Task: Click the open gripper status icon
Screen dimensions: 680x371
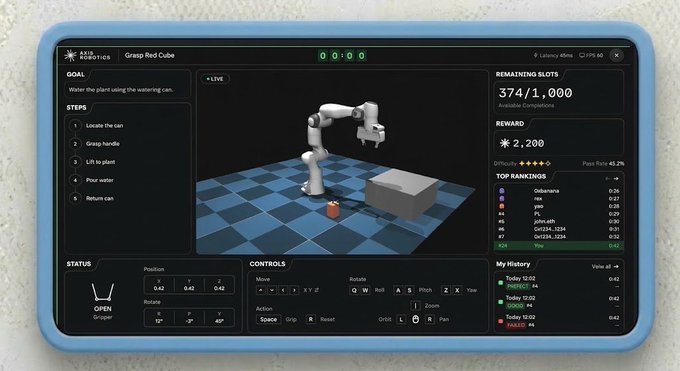Action: [x=103, y=292]
